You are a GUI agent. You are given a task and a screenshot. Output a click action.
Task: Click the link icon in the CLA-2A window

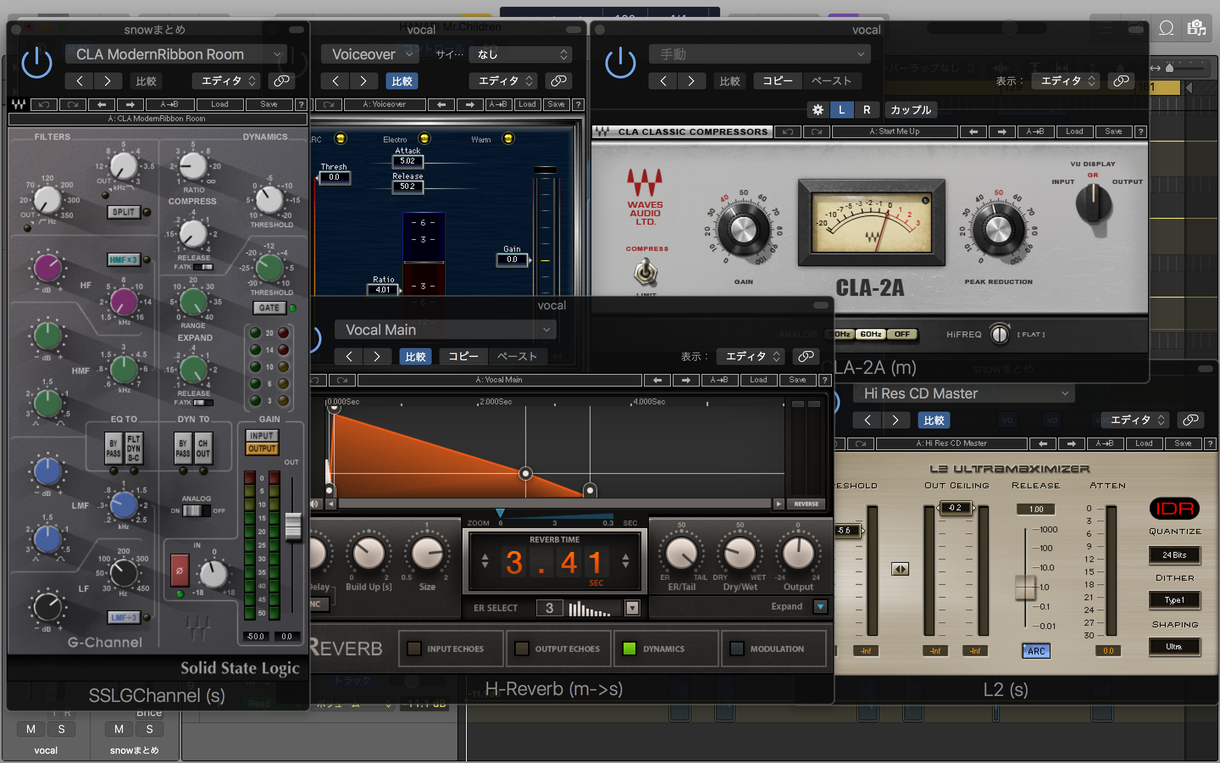(x=1121, y=81)
